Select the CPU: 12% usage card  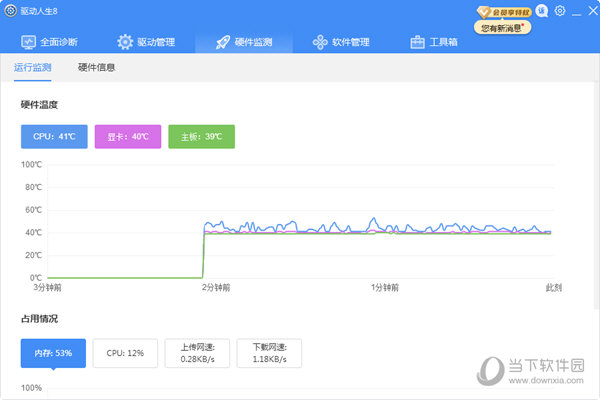125,353
